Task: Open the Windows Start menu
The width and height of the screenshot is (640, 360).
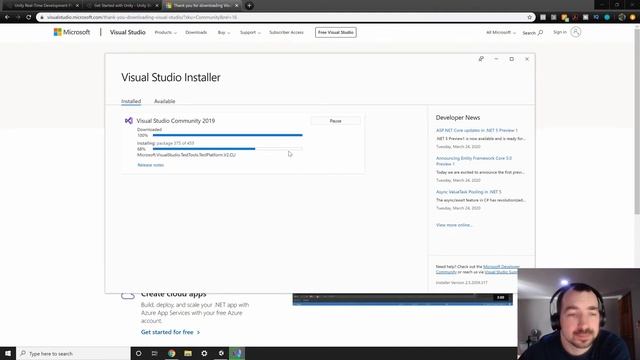Action: 8,353
